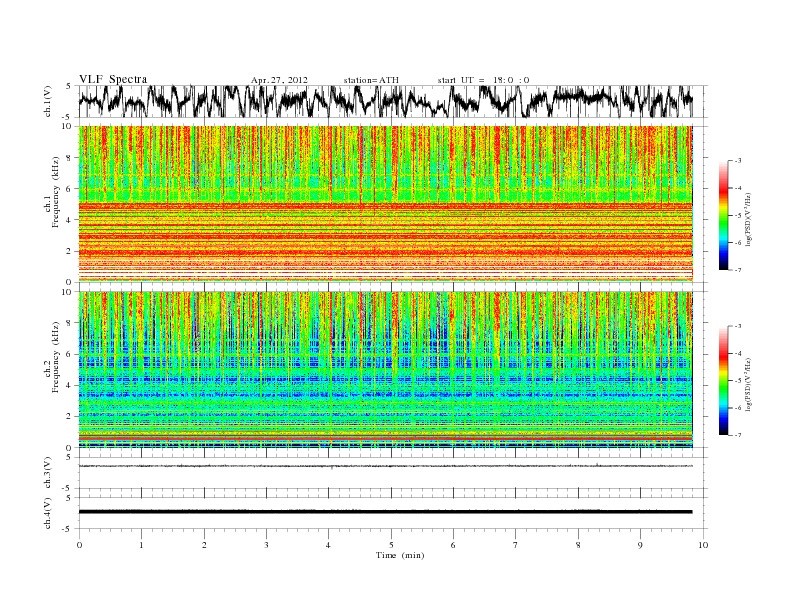Click the "9" tick on the time axis
This screenshot has height=612, width=792.
(x=640, y=545)
